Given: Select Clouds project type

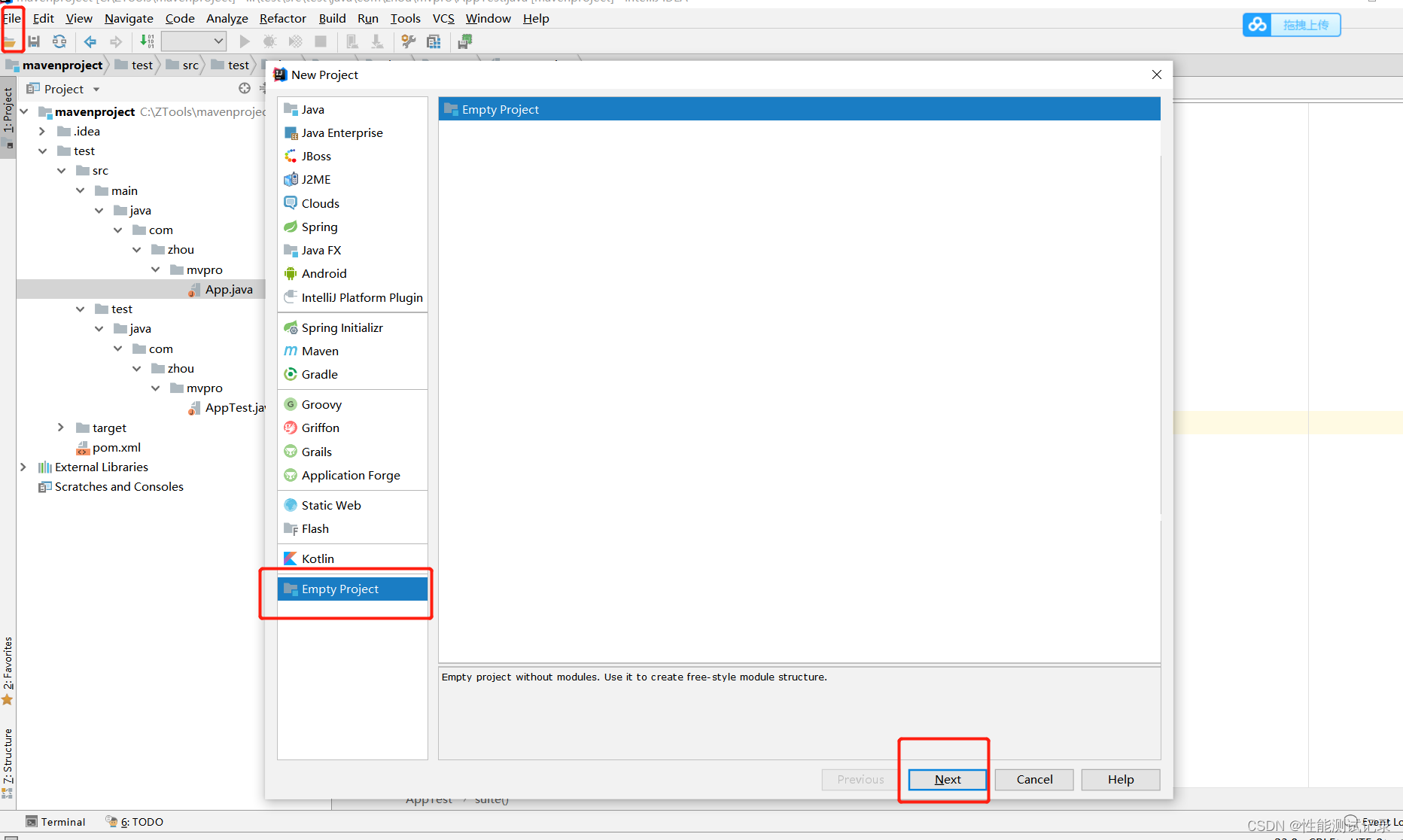Looking at the screenshot, I should [352, 203].
